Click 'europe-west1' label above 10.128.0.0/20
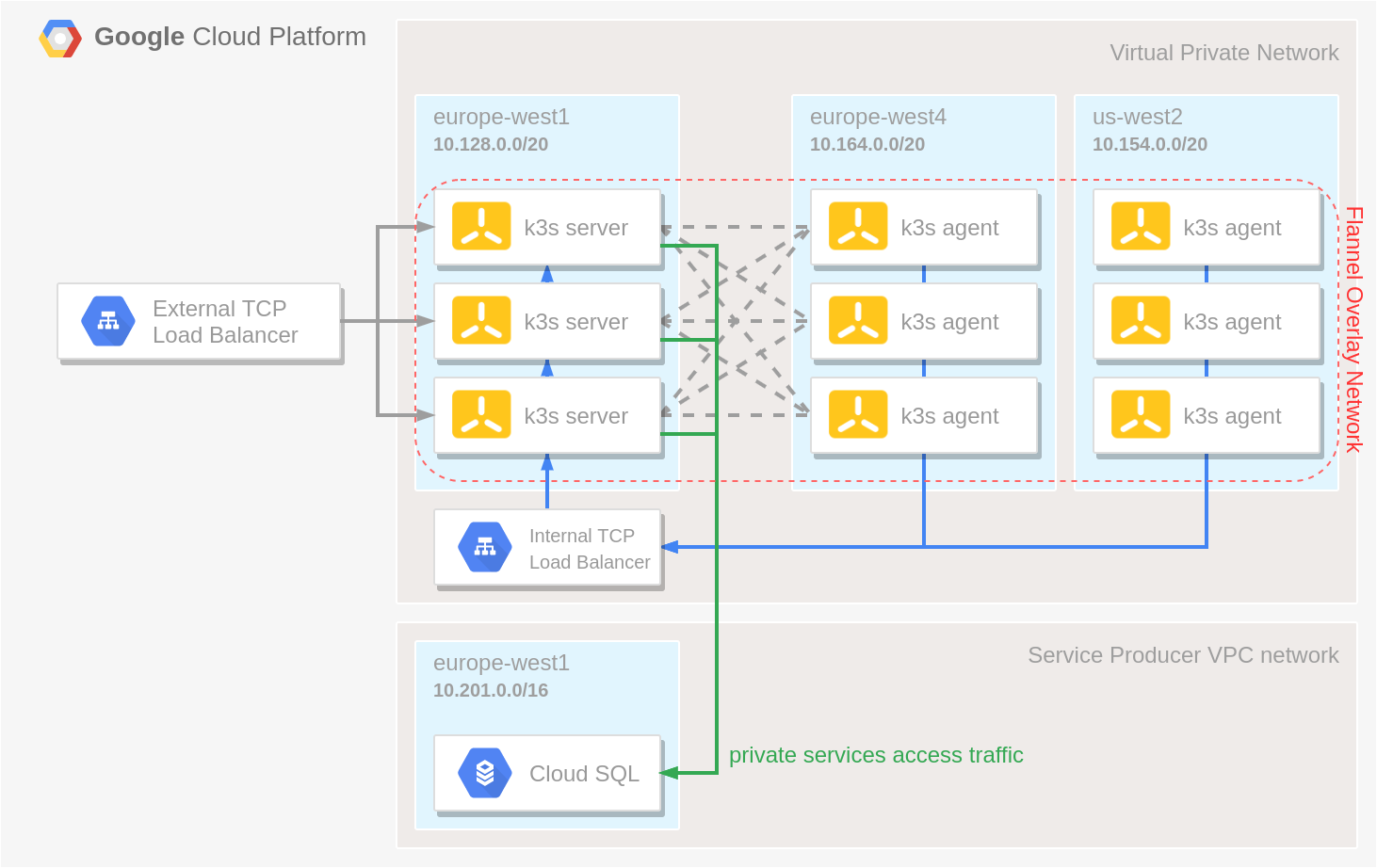The height and width of the screenshot is (868, 1377). (x=501, y=117)
